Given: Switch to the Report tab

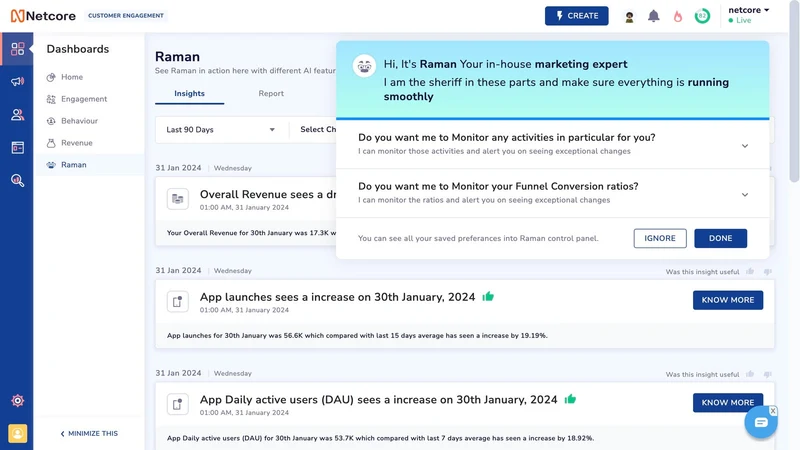Looking at the screenshot, I should (x=271, y=93).
